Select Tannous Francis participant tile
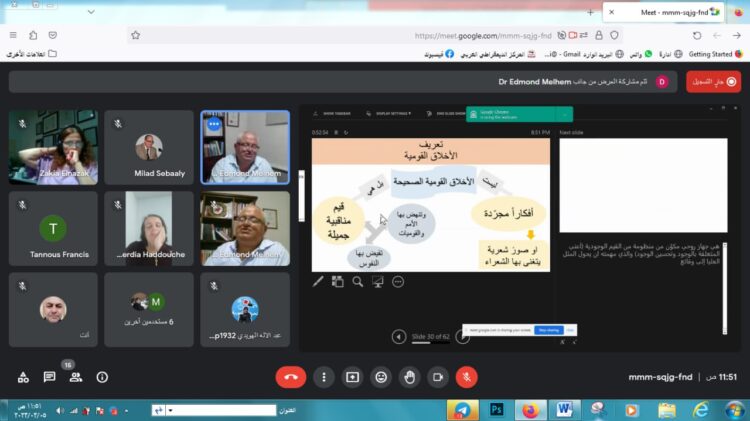 (54, 229)
